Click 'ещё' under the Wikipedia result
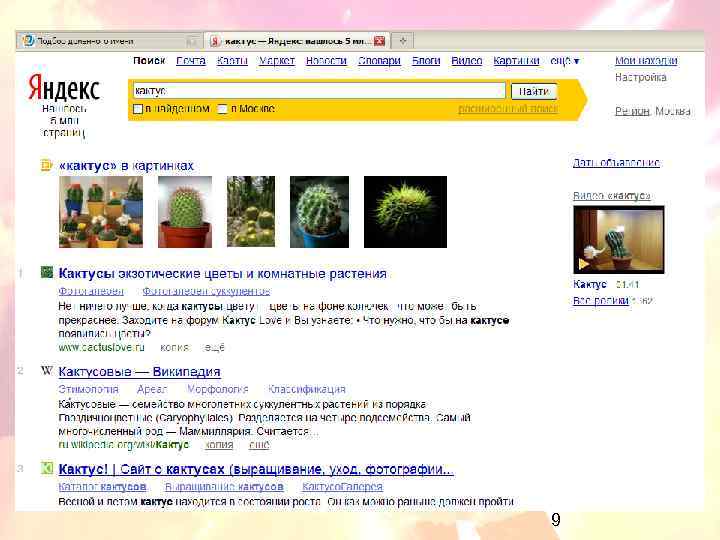The image size is (720, 540). 259,445
